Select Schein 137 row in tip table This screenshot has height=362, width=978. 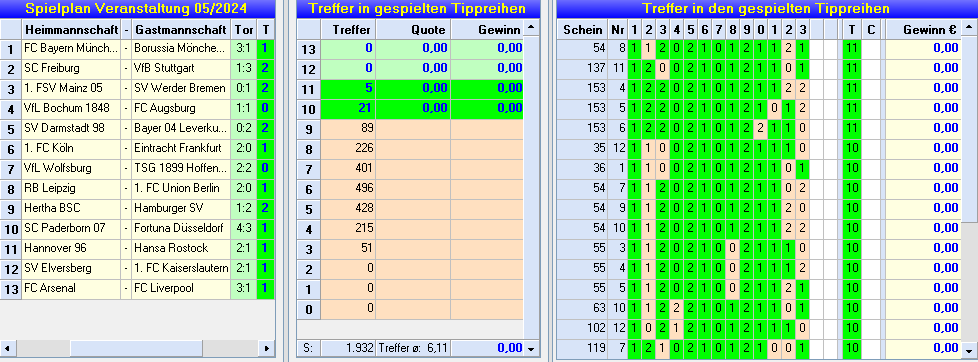pyautogui.click(x=758, y=69)
